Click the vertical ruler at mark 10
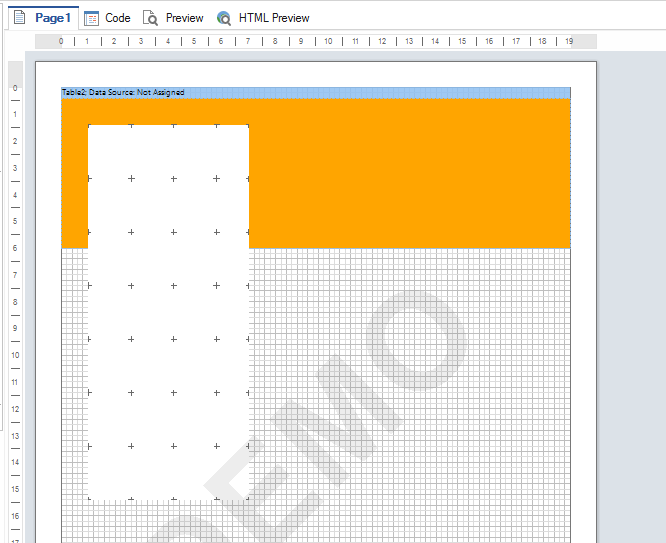The width and height of the screenshot is (666, 543). tap(15, 355)
